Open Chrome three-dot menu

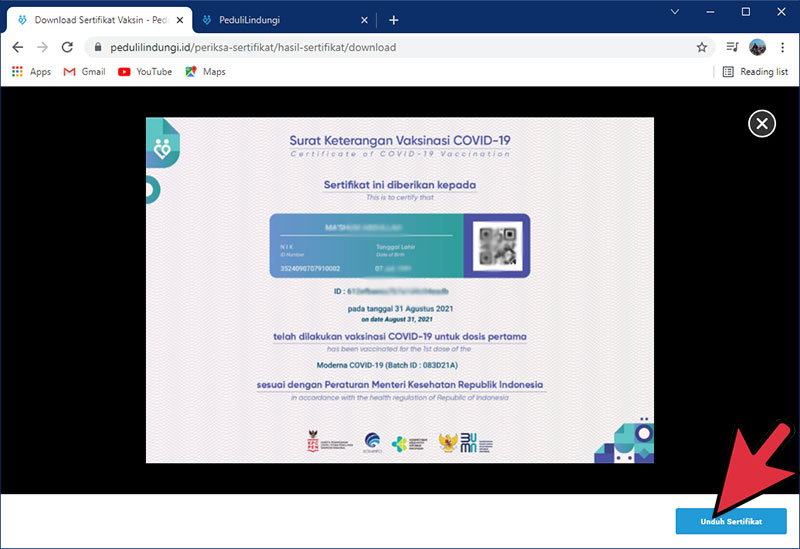coord(782,47)
